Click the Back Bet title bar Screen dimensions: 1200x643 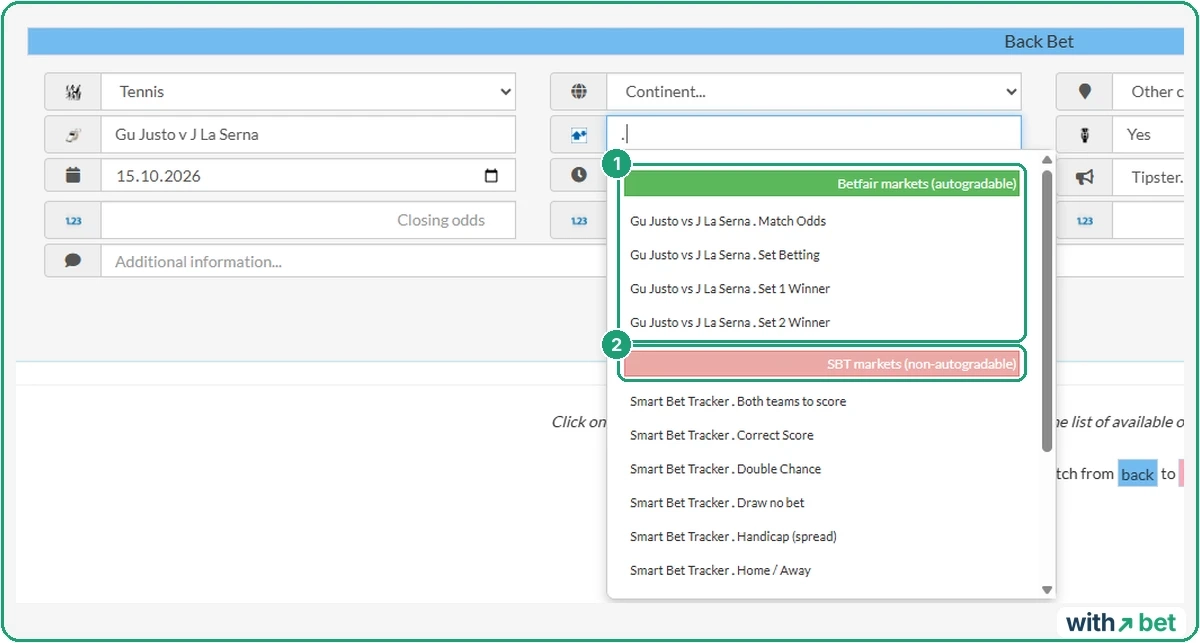point(606,42)
